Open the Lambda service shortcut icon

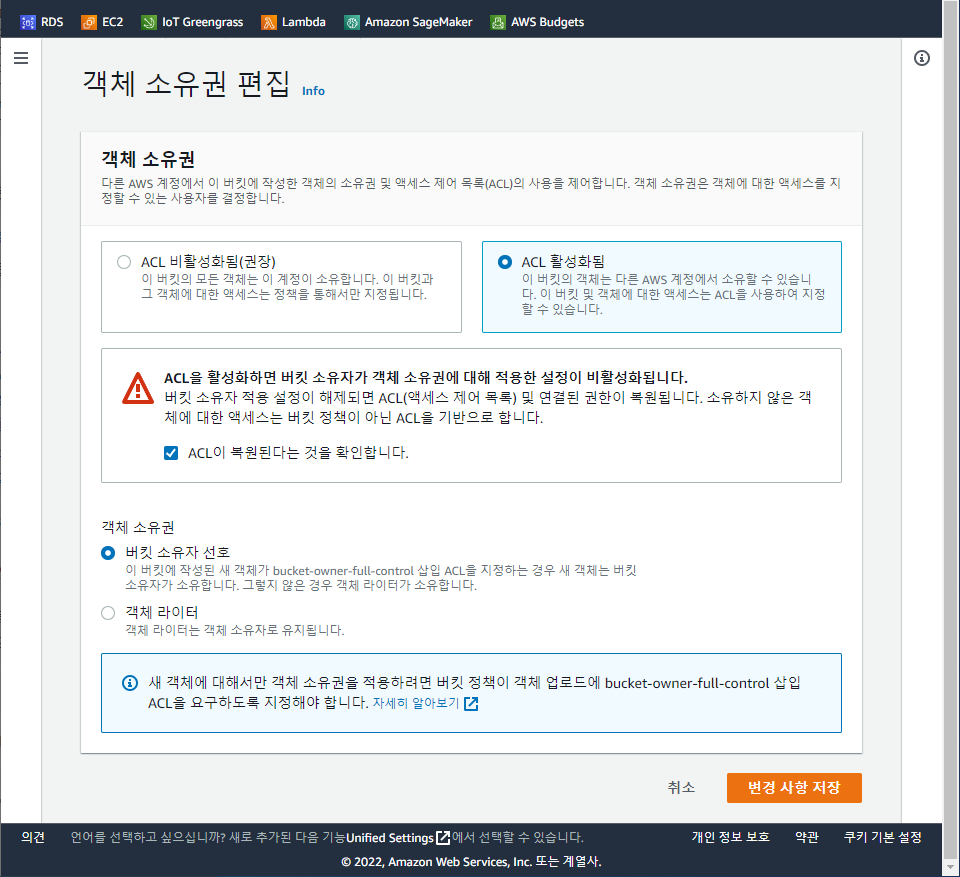point(269,23)
